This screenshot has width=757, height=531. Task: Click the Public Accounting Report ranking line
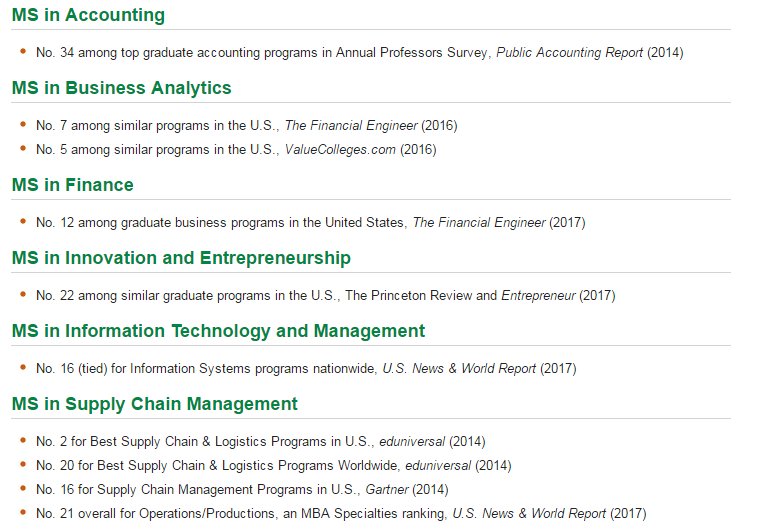(x=360, y=53)
